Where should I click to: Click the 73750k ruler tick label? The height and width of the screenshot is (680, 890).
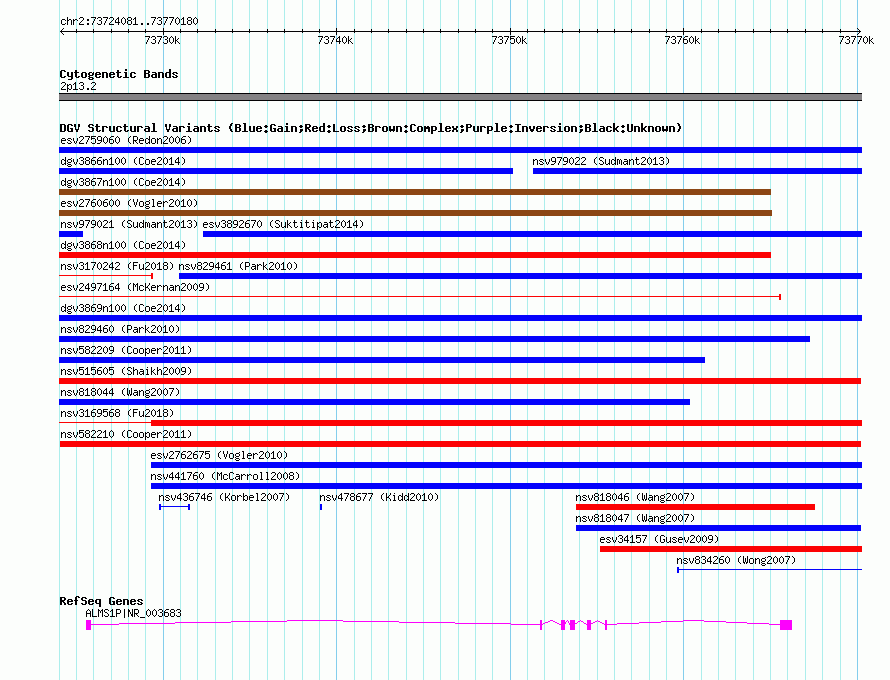pos(509,40)
